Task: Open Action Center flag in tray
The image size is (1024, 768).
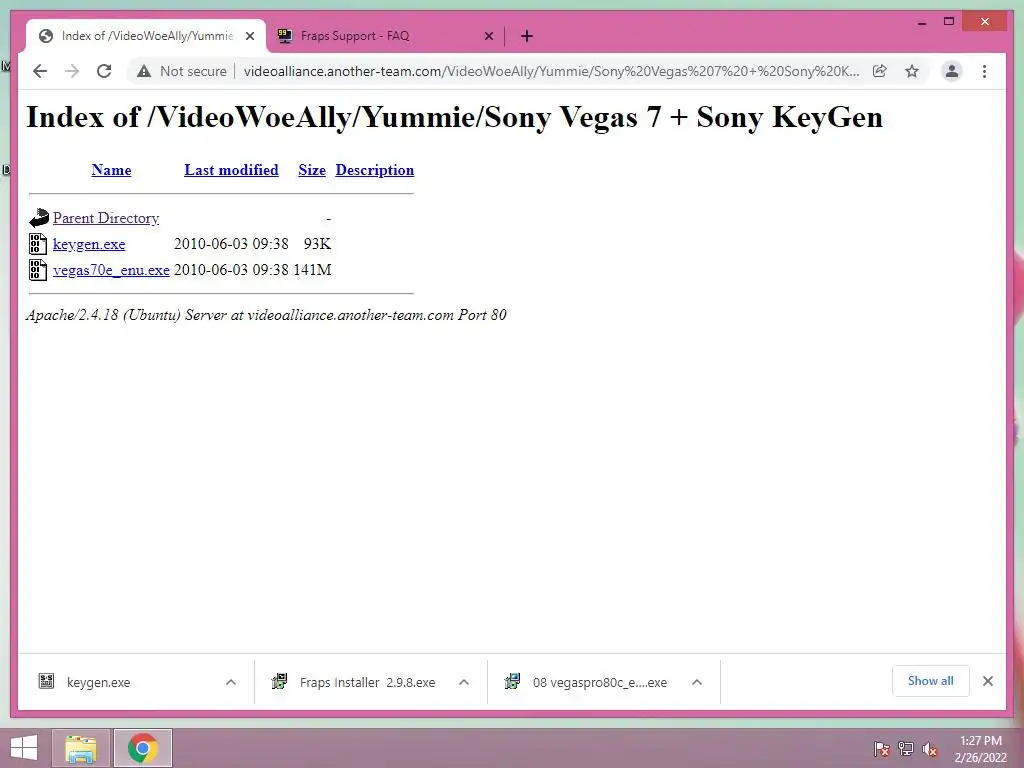Action: click(882, 749)
